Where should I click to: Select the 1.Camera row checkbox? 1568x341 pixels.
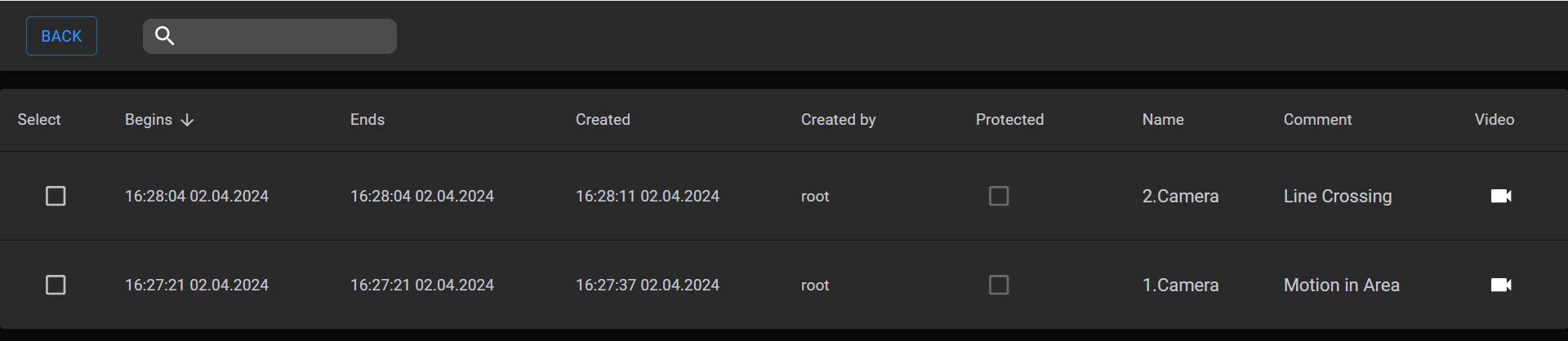coord(56,285)
